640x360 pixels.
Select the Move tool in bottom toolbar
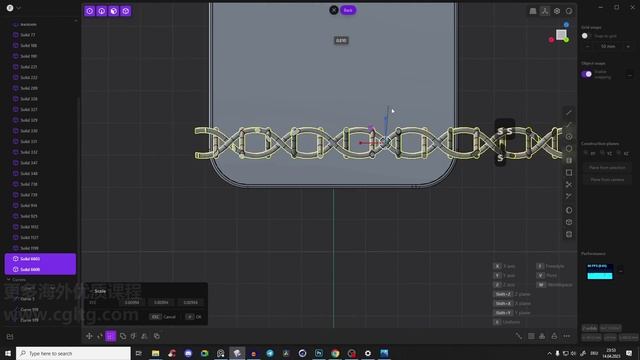click(x=89, y=336)
